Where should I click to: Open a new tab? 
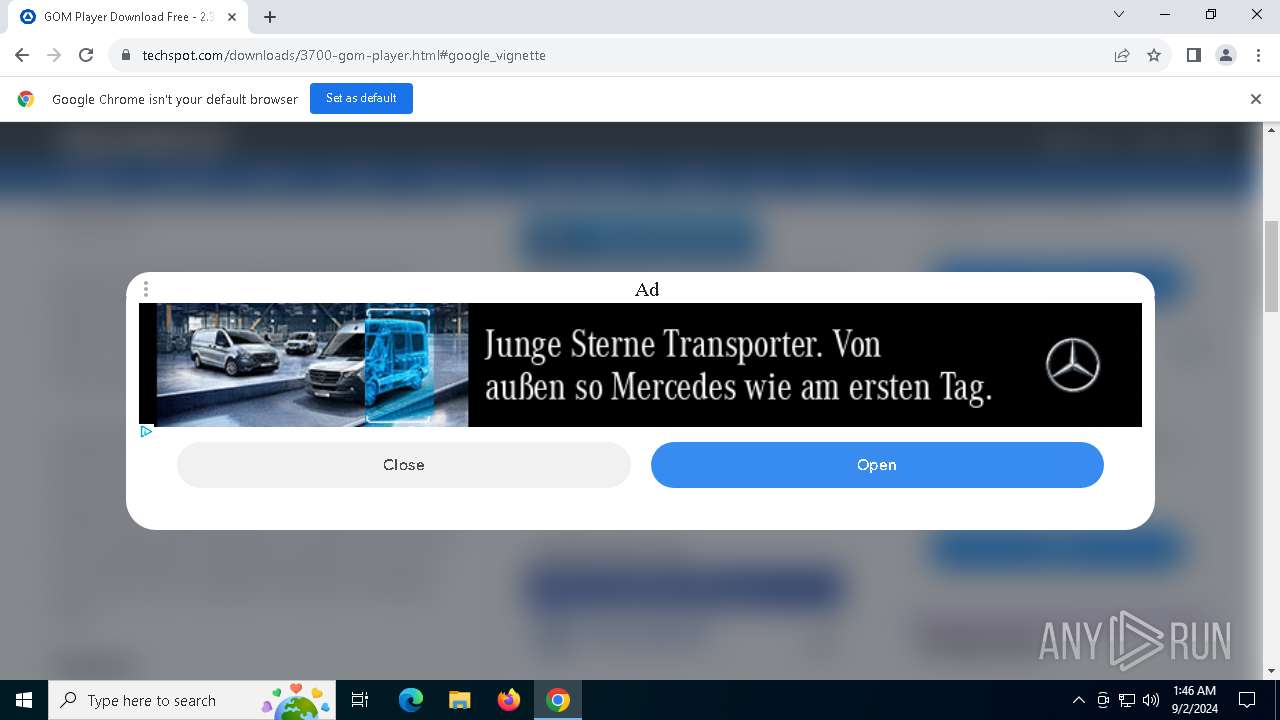pos(270,17)
